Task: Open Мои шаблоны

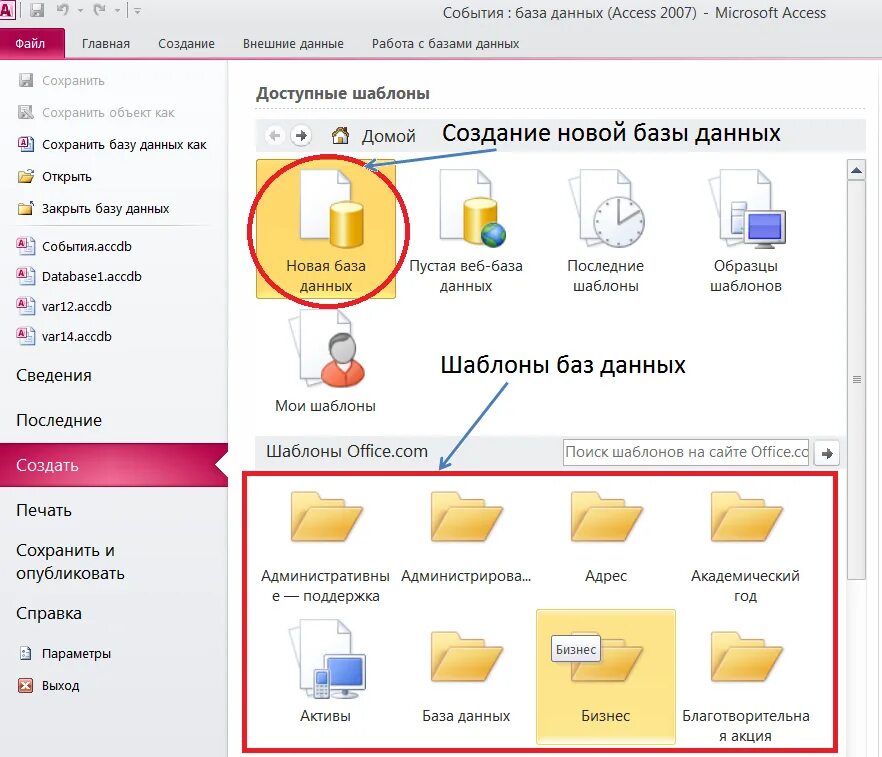Action: click(x=326, y=362)
